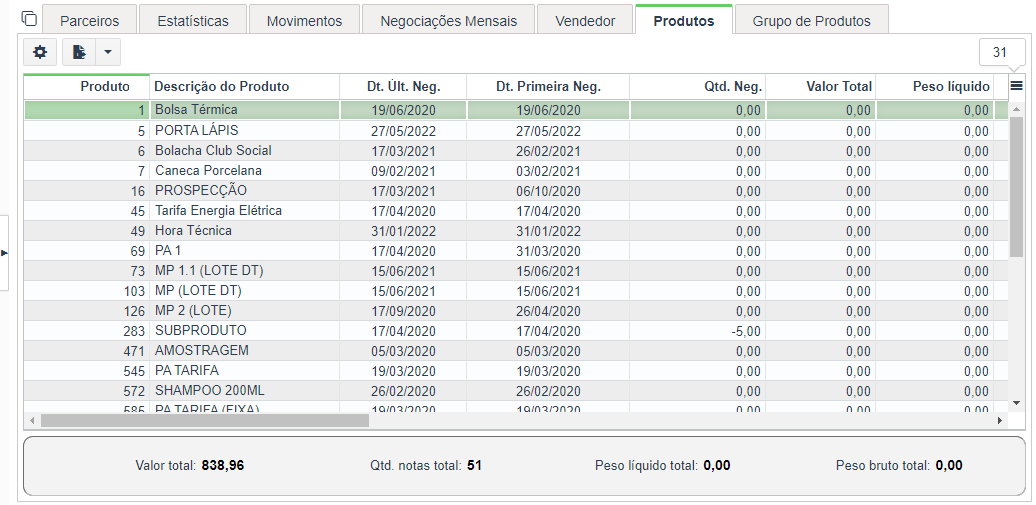The height and width of the screenshot is (505, 1036).
Task: Select the Caneca Porcelana row
Action: click(516, 170)
